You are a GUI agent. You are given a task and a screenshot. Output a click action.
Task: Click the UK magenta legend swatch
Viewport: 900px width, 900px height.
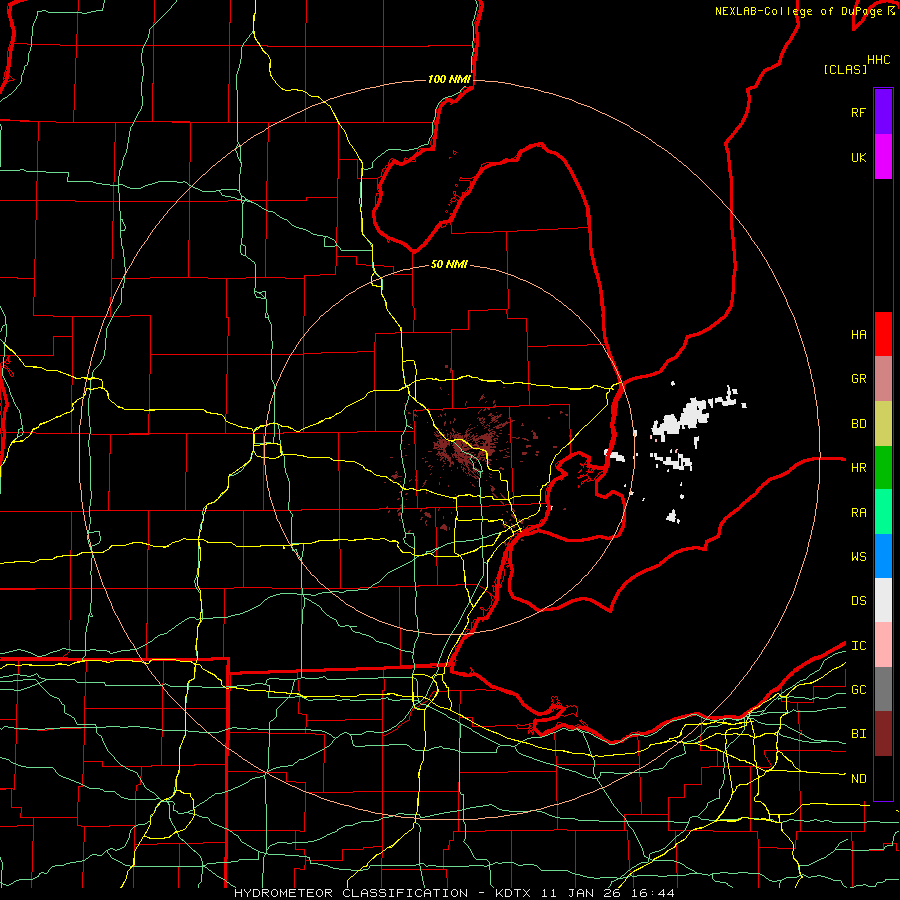coord(883,157)
